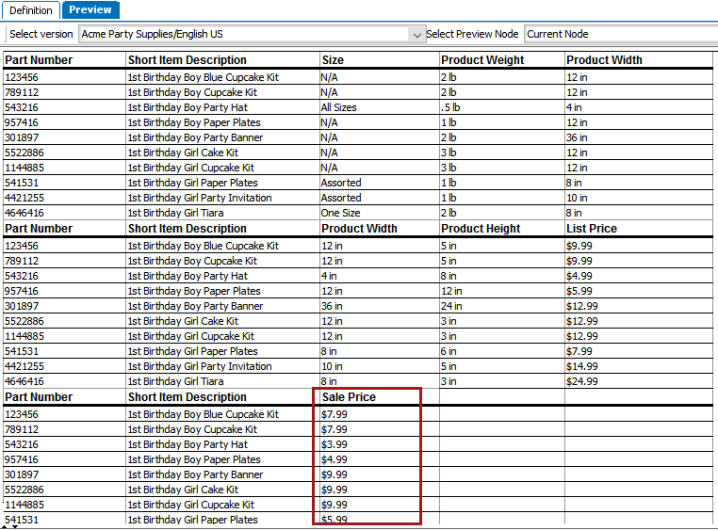This screenshot has width=718, height=530.
Task: Click the Acme Party Supplies/English US version box
Action: (251, 34)
